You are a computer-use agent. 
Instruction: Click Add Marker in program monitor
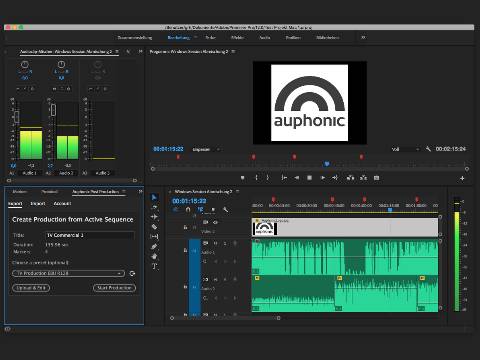point(243,178)
